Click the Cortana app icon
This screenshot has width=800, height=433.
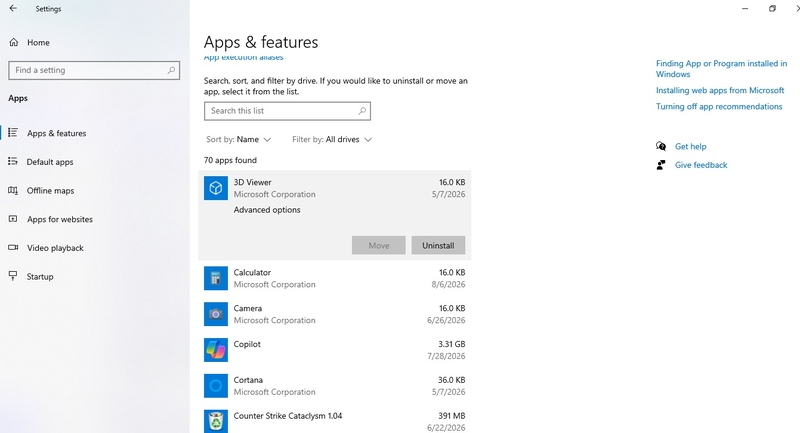click(216, 386)
